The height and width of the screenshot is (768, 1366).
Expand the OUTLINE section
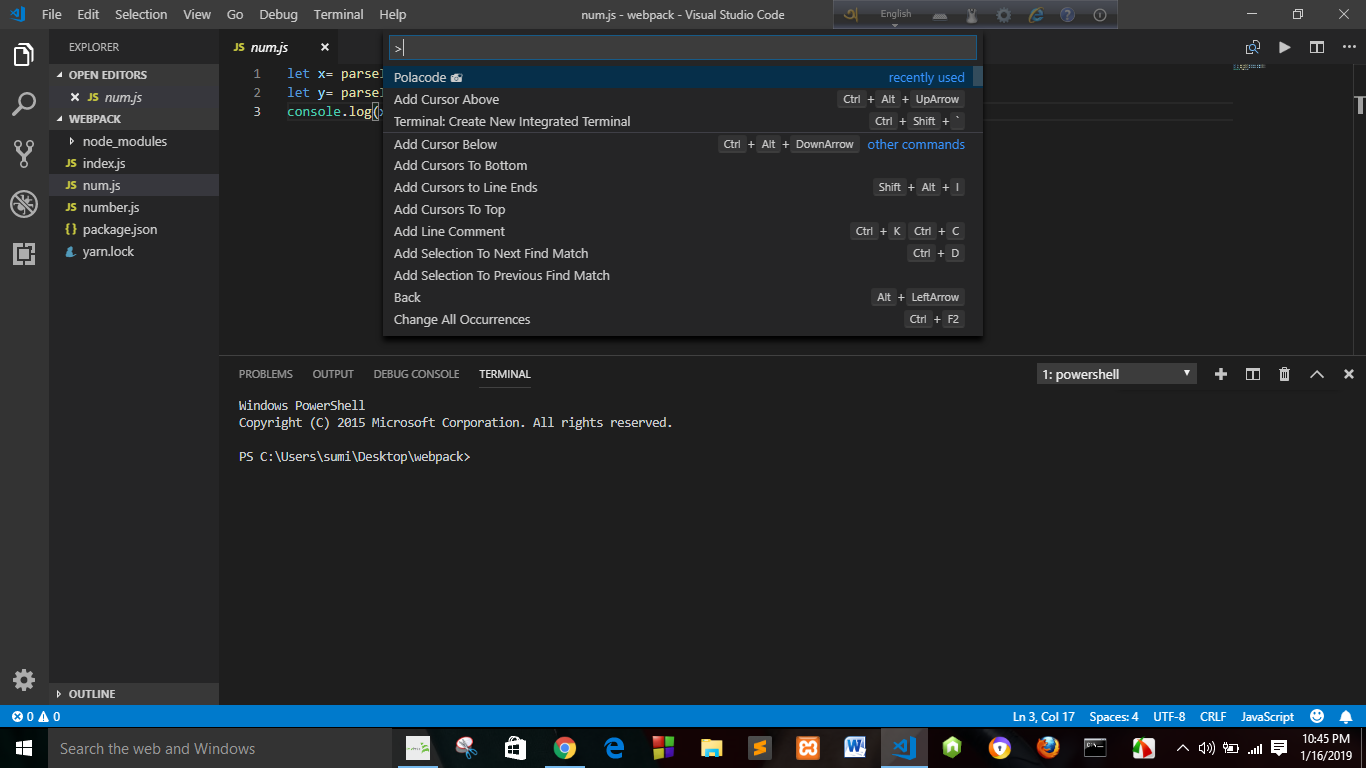tap(92, 693)
